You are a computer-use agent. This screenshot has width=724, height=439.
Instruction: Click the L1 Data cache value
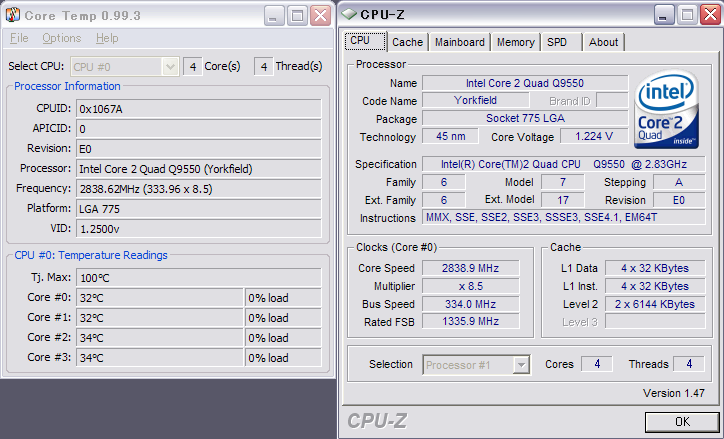click(x=655, y=268)
